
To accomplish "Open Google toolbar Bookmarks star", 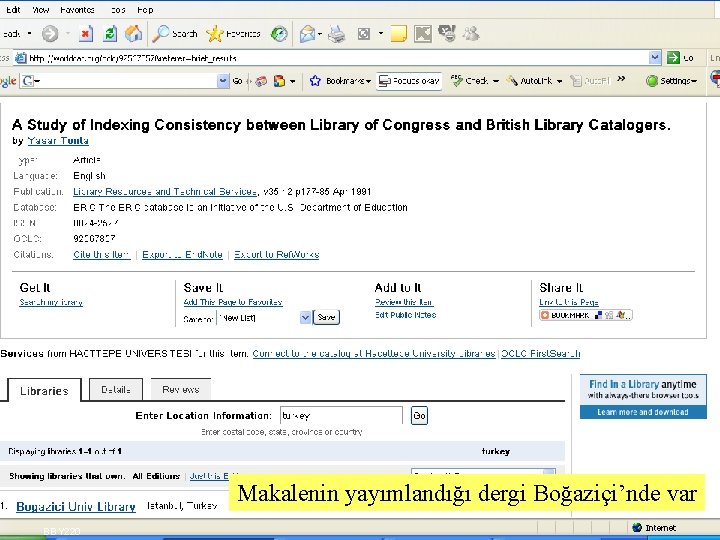I will (340, 81).
